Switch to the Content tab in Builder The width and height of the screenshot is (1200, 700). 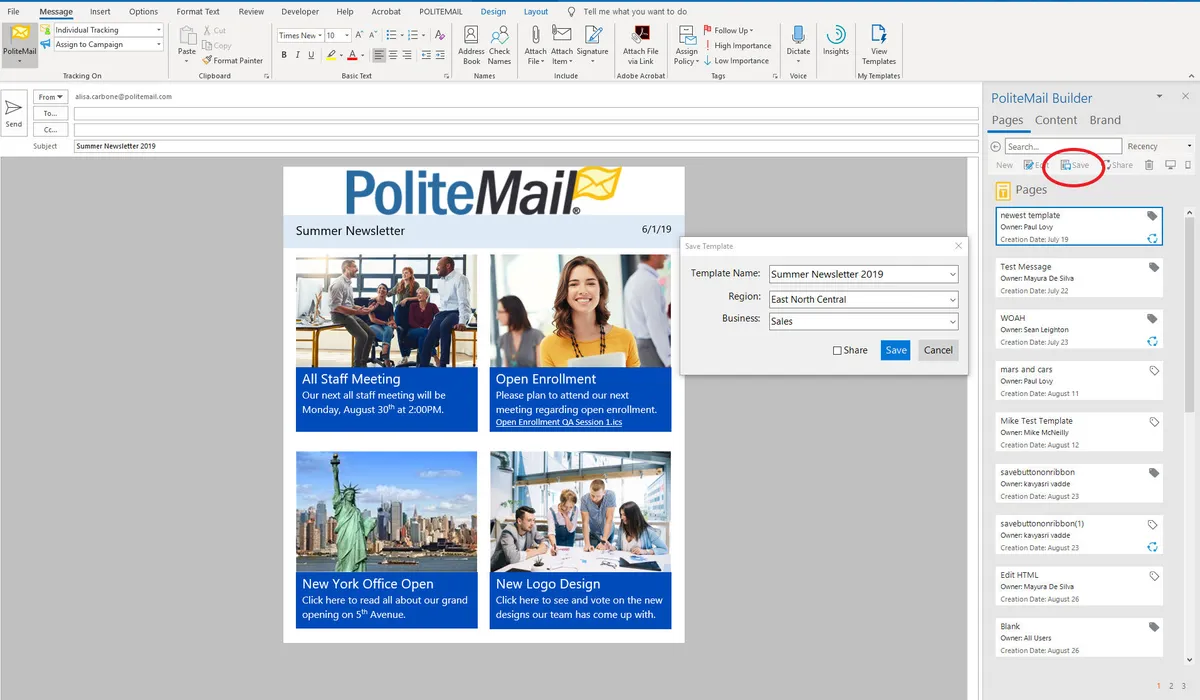(1055, 120)
